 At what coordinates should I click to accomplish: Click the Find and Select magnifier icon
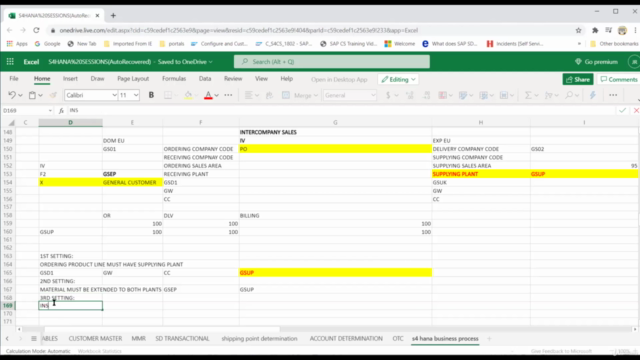click(569, 95)
